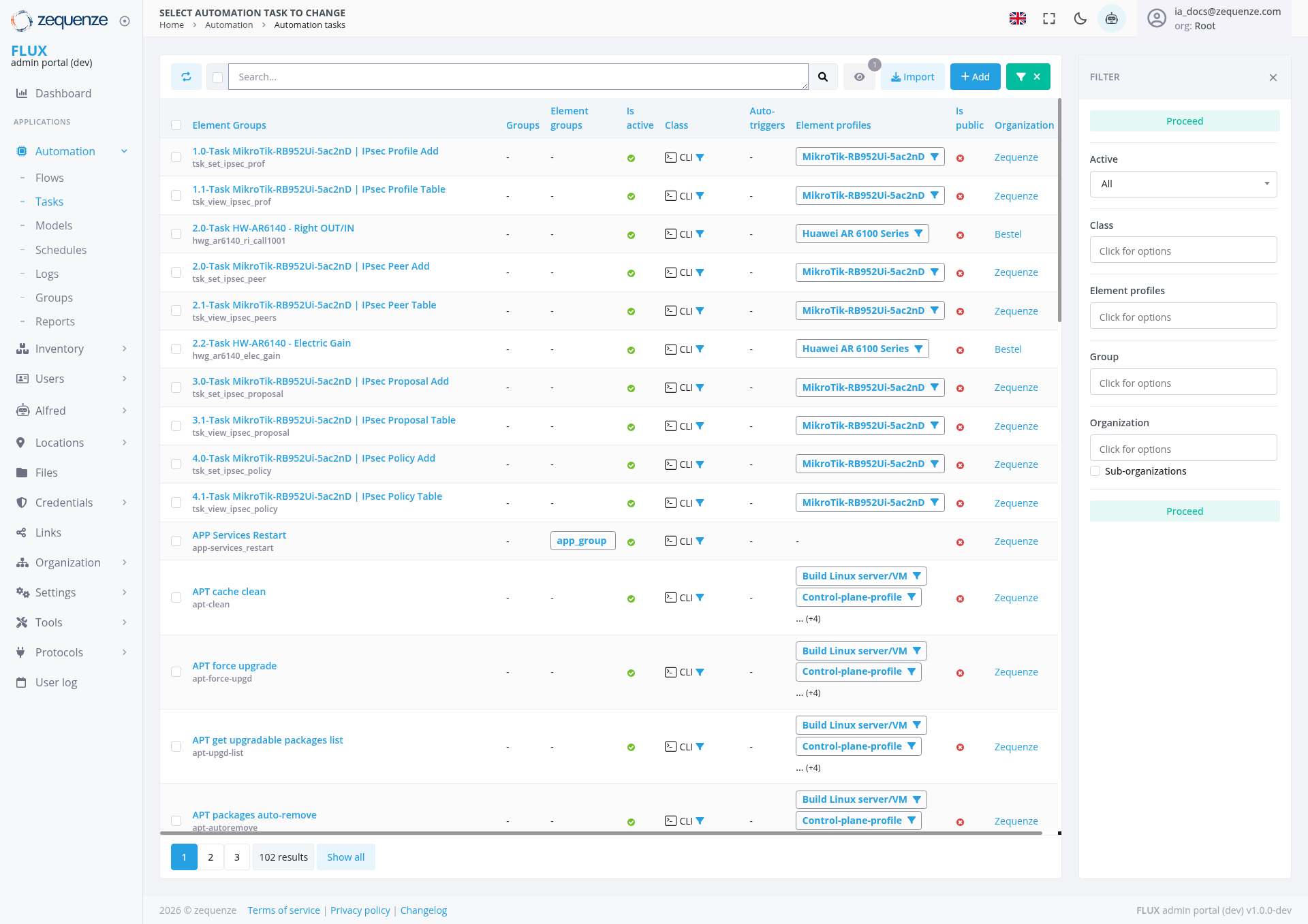
Task: Toggle the select-all checkbox in the table header
Action: [x=176, y=125]
